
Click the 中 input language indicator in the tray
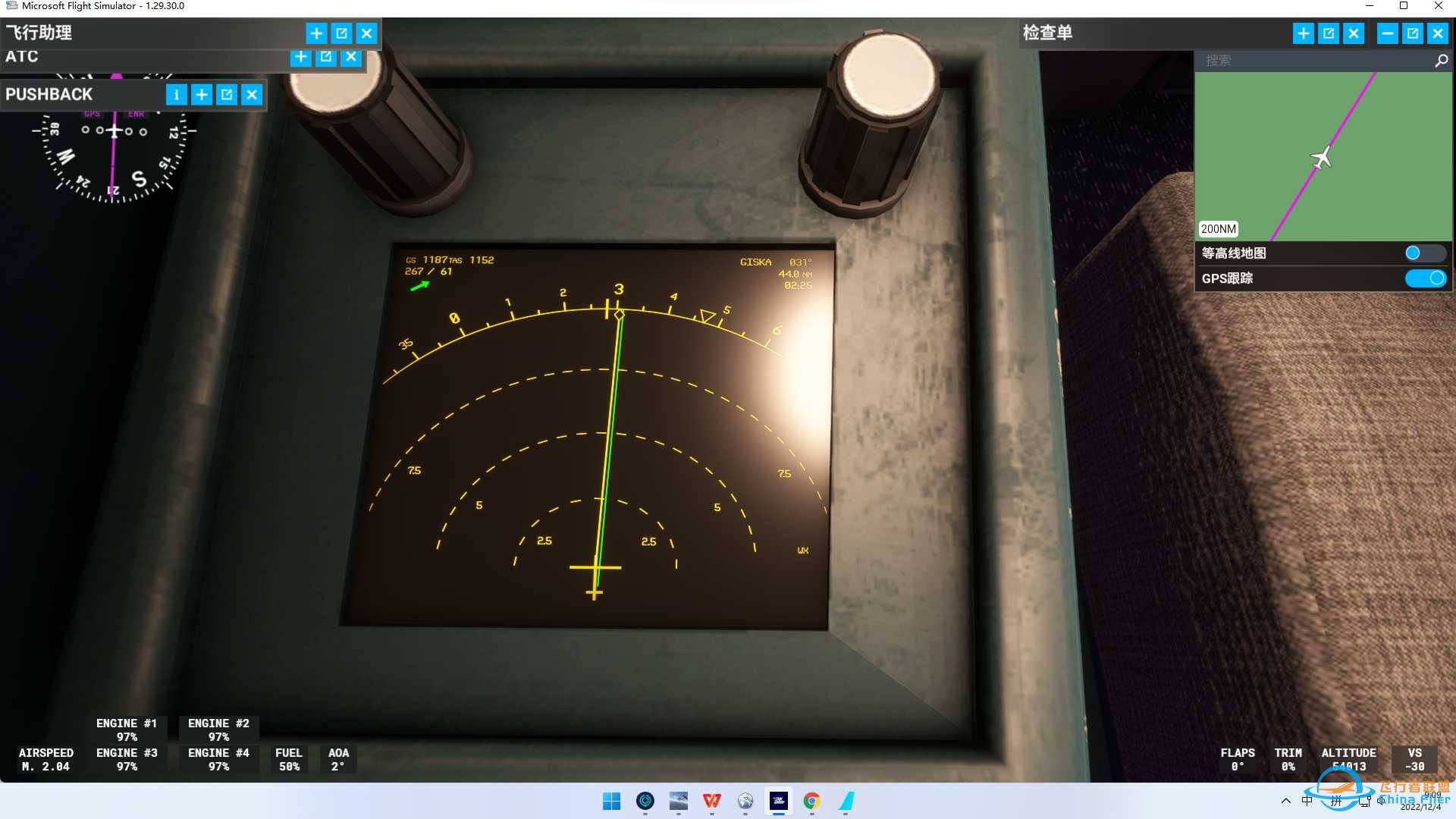[x=1307, y=801]
